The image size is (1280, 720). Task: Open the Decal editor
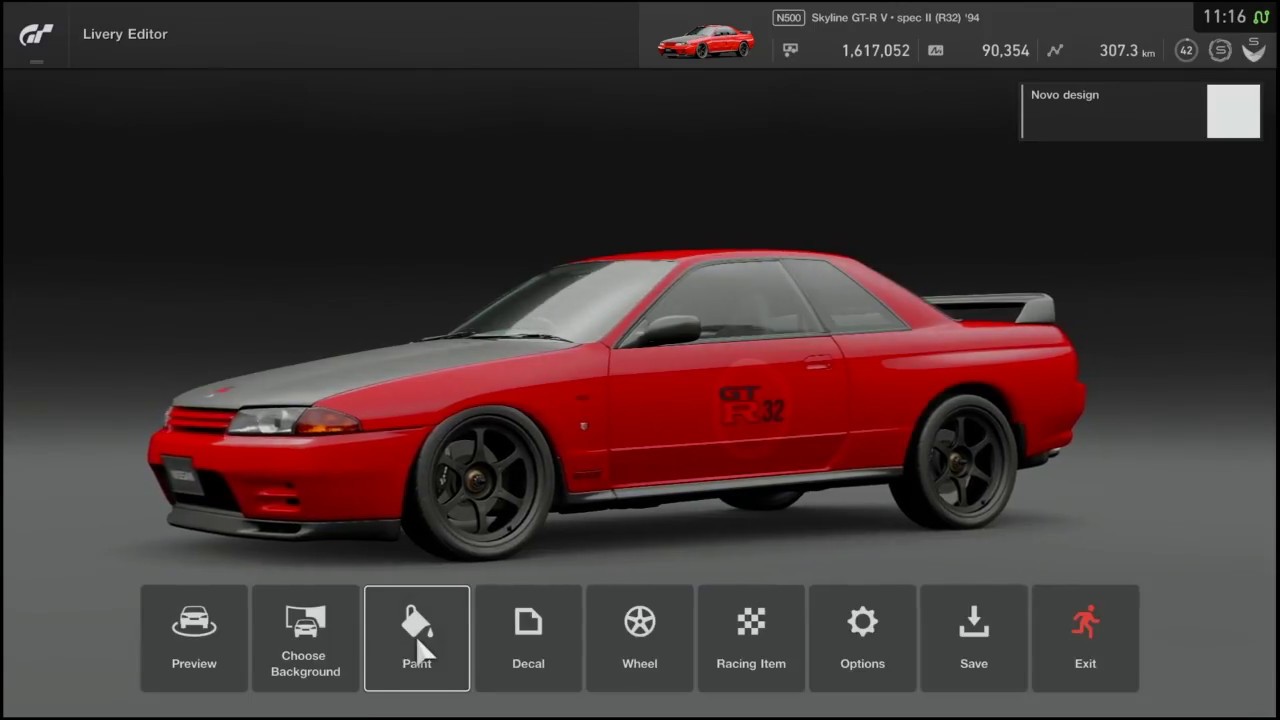(x=528, y=638)
